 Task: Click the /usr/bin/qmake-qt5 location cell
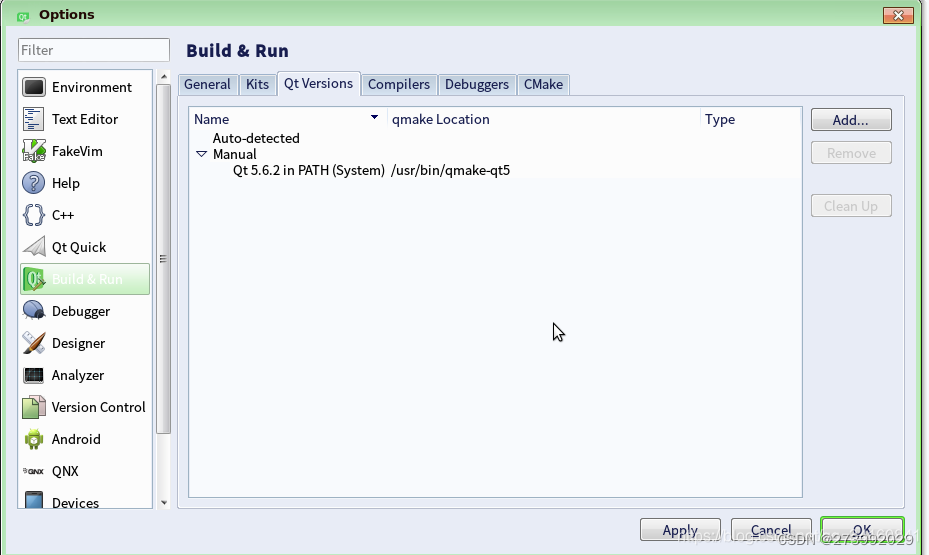pos(450,171)
